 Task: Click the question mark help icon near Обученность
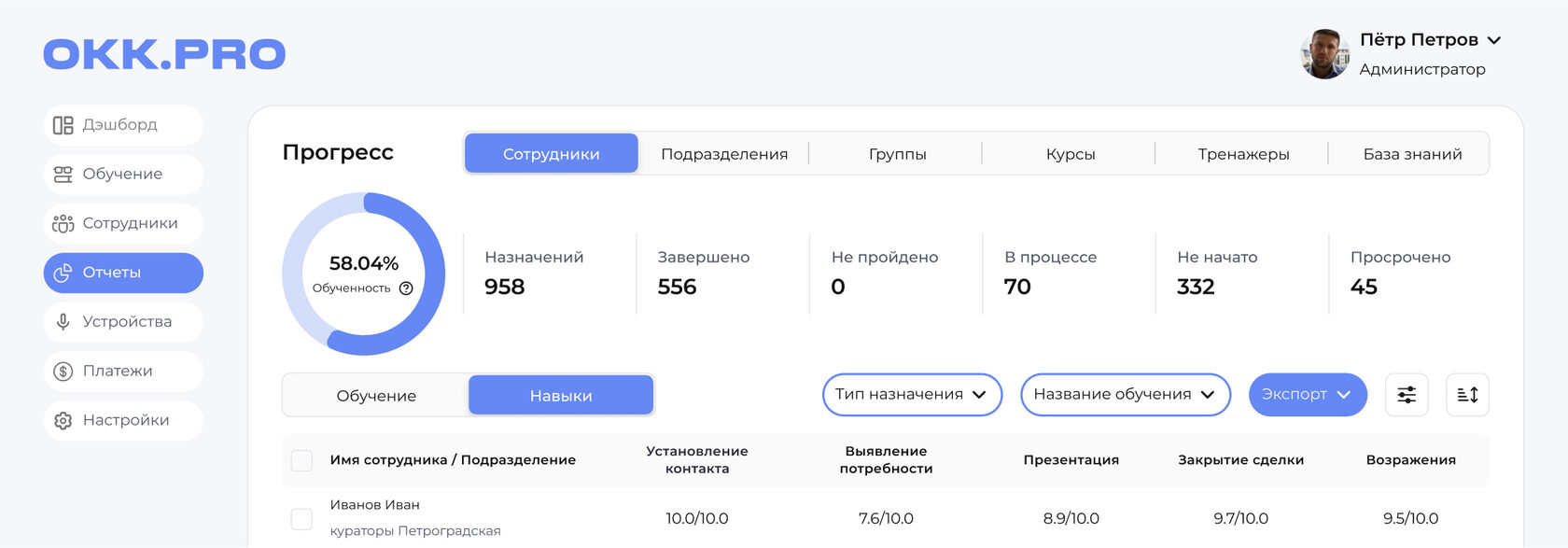(x=406, y=288)
